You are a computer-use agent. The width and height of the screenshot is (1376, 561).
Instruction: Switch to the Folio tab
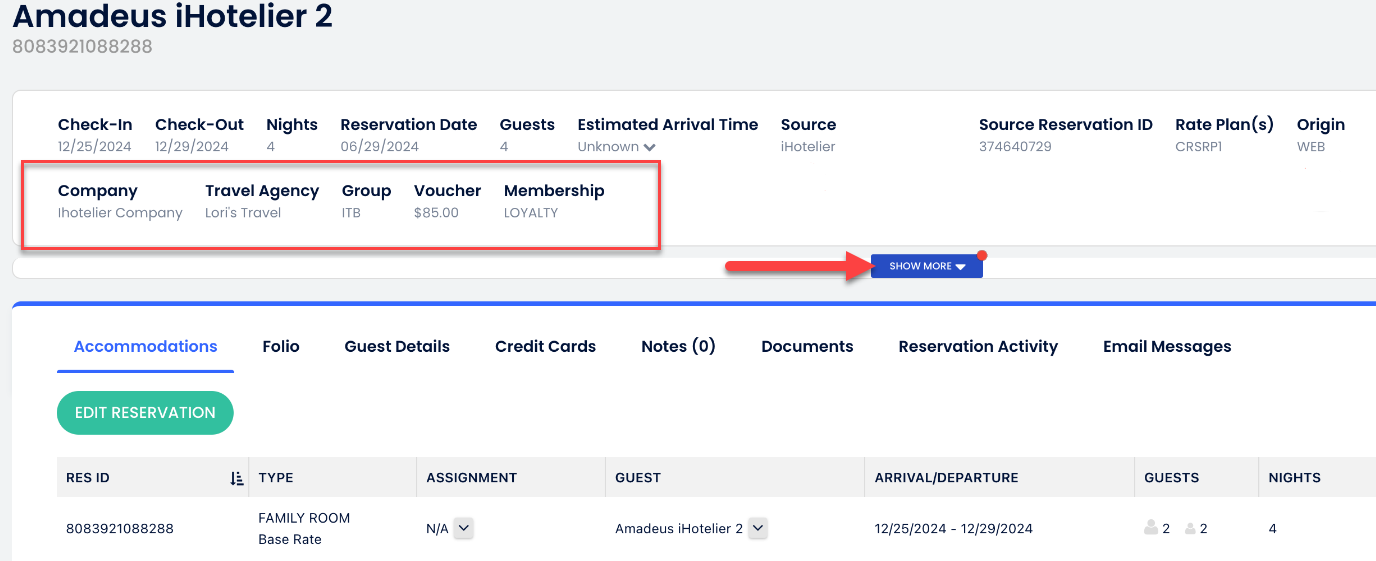pyautogui.click(x=281, y=347)
